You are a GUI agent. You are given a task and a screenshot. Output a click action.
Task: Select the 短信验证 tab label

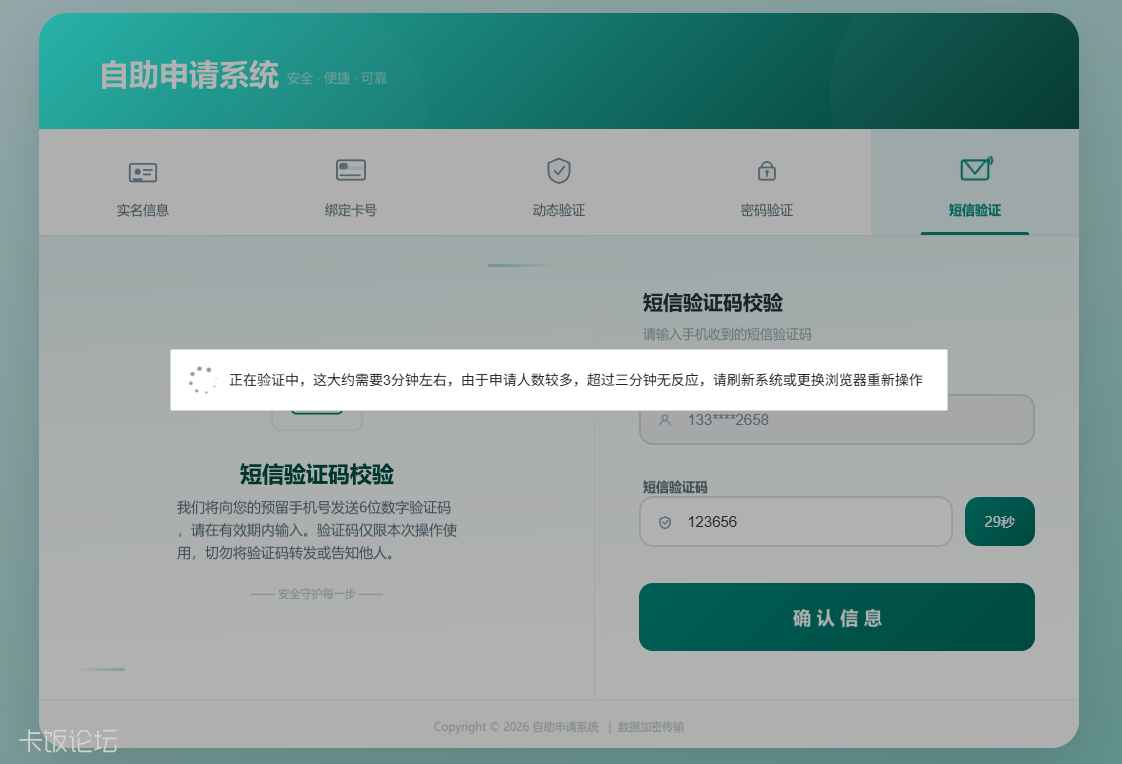pyautogui.click(x=975, y=210)
